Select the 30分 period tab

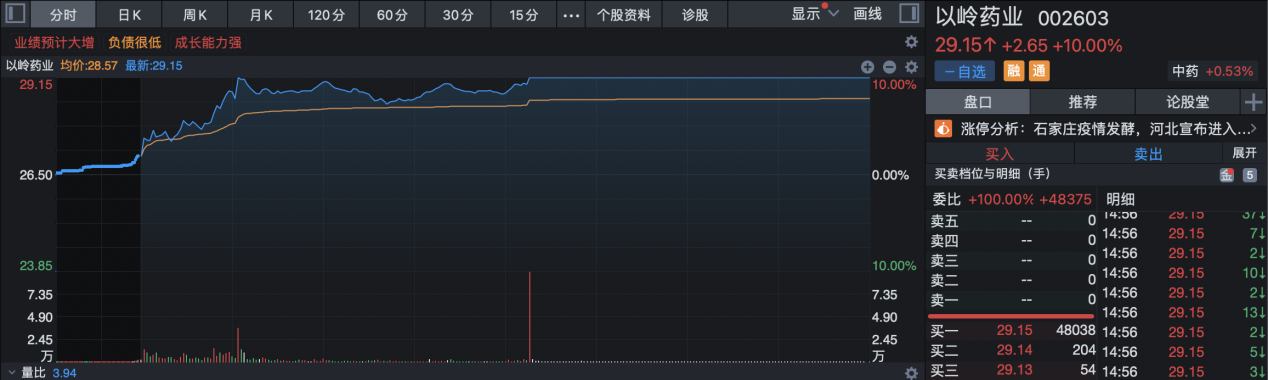[457, 15]
